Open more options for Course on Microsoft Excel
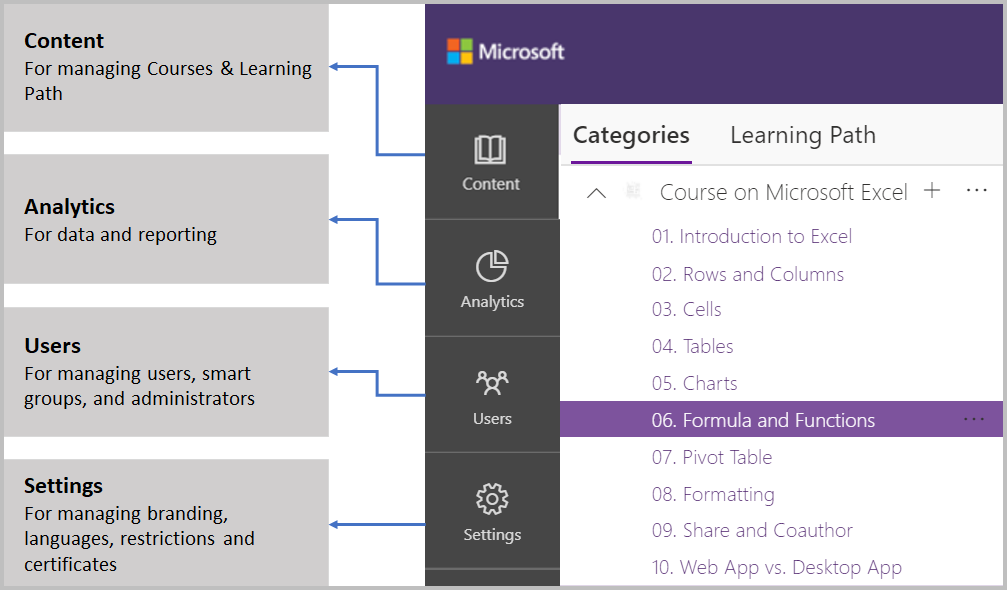 coord(976,190)
